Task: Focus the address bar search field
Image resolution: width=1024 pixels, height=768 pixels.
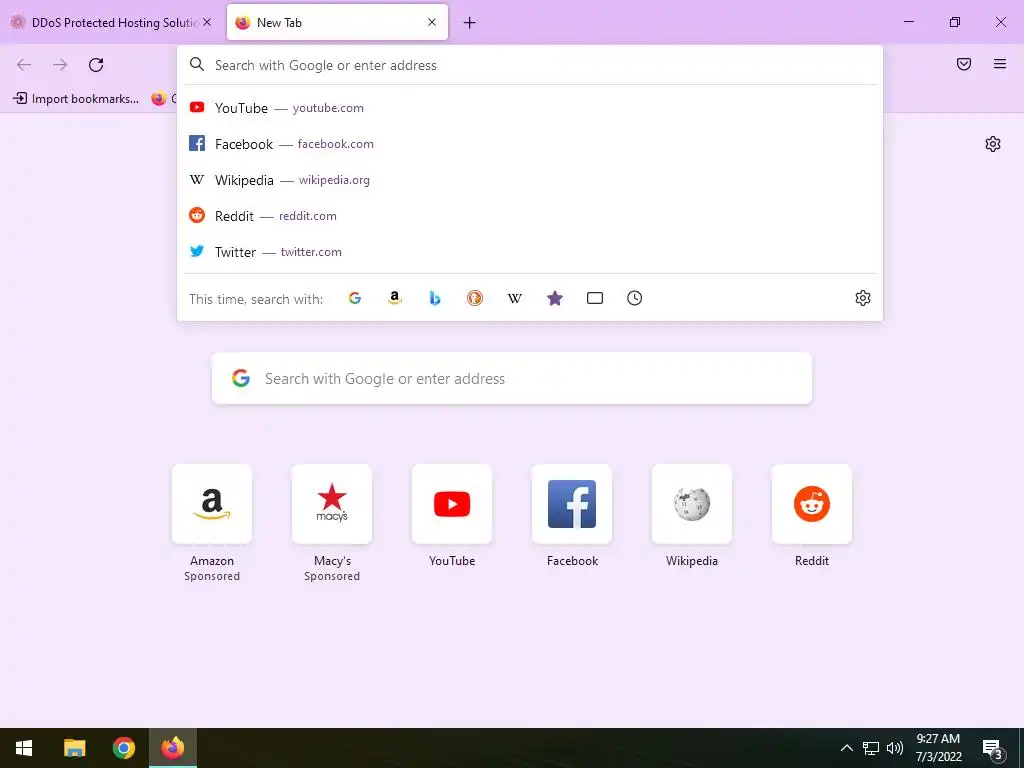Action: (530, 65)
